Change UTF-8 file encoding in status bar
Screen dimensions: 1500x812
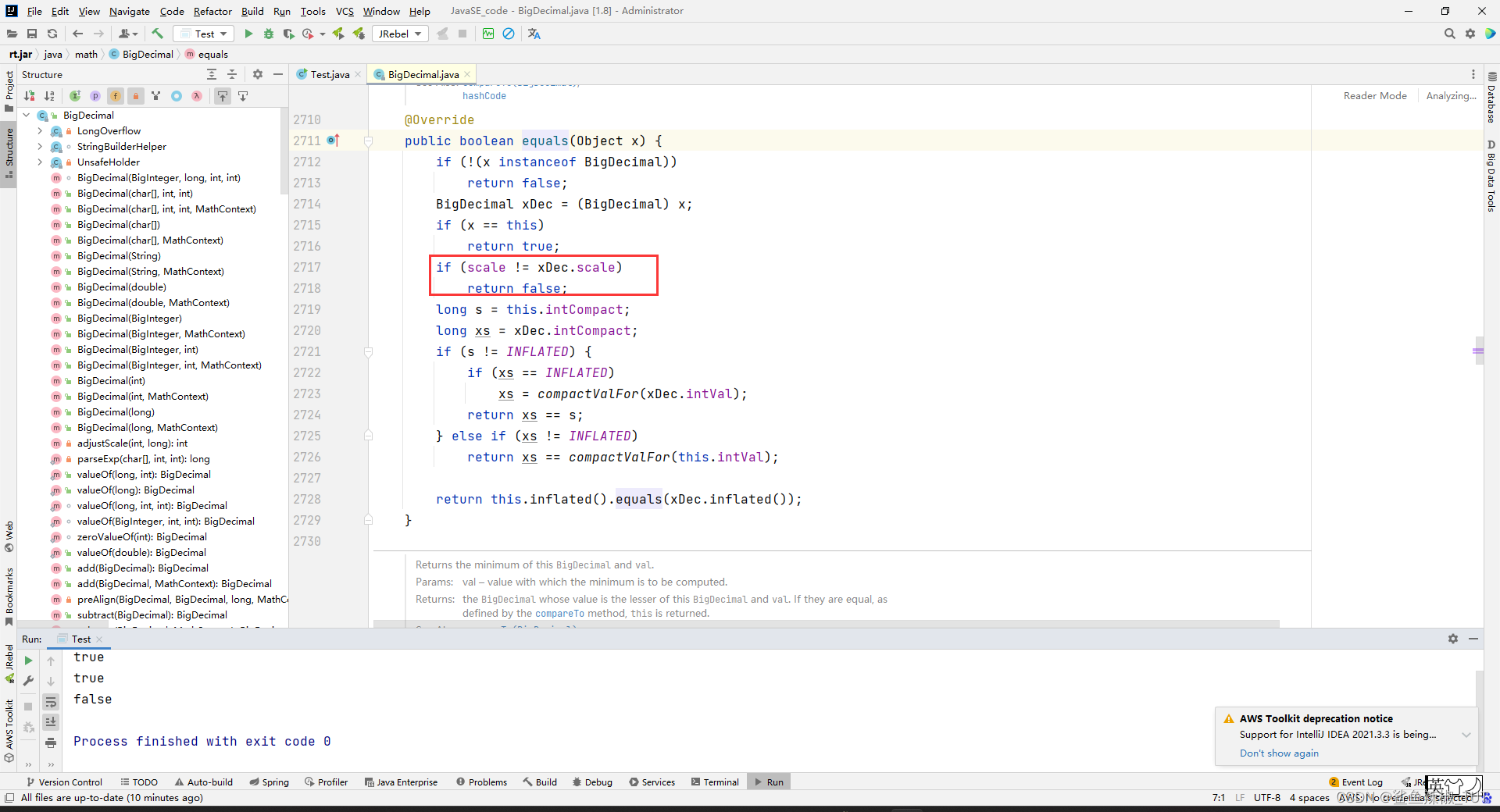point(1266,797)
